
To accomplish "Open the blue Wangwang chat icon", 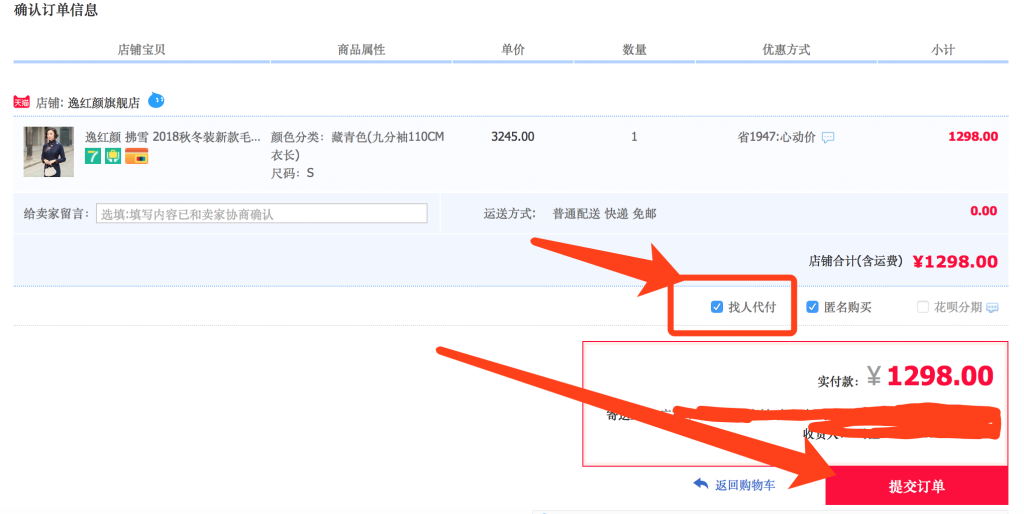I will tap(156, 100).
